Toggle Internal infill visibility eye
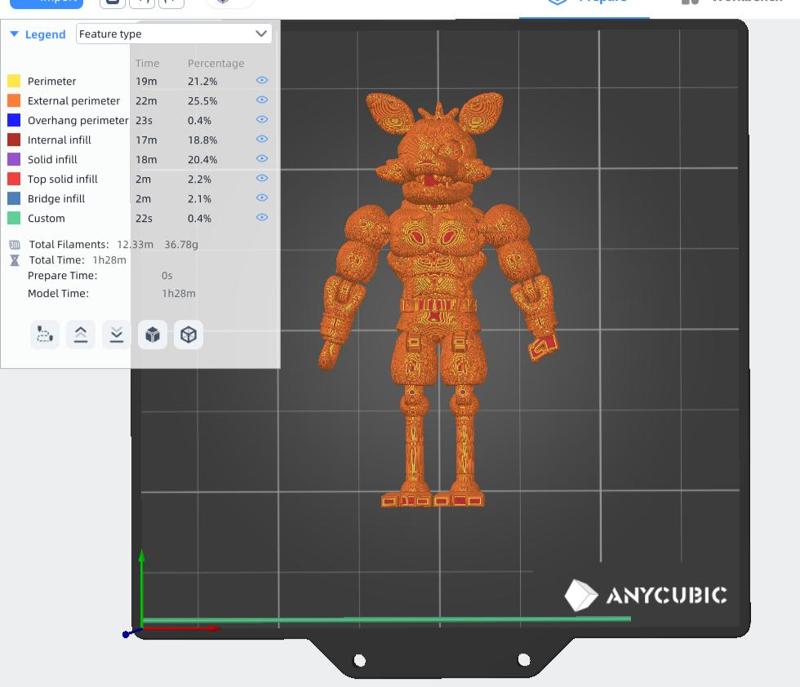The image size is (800, 687). [262, 139]
